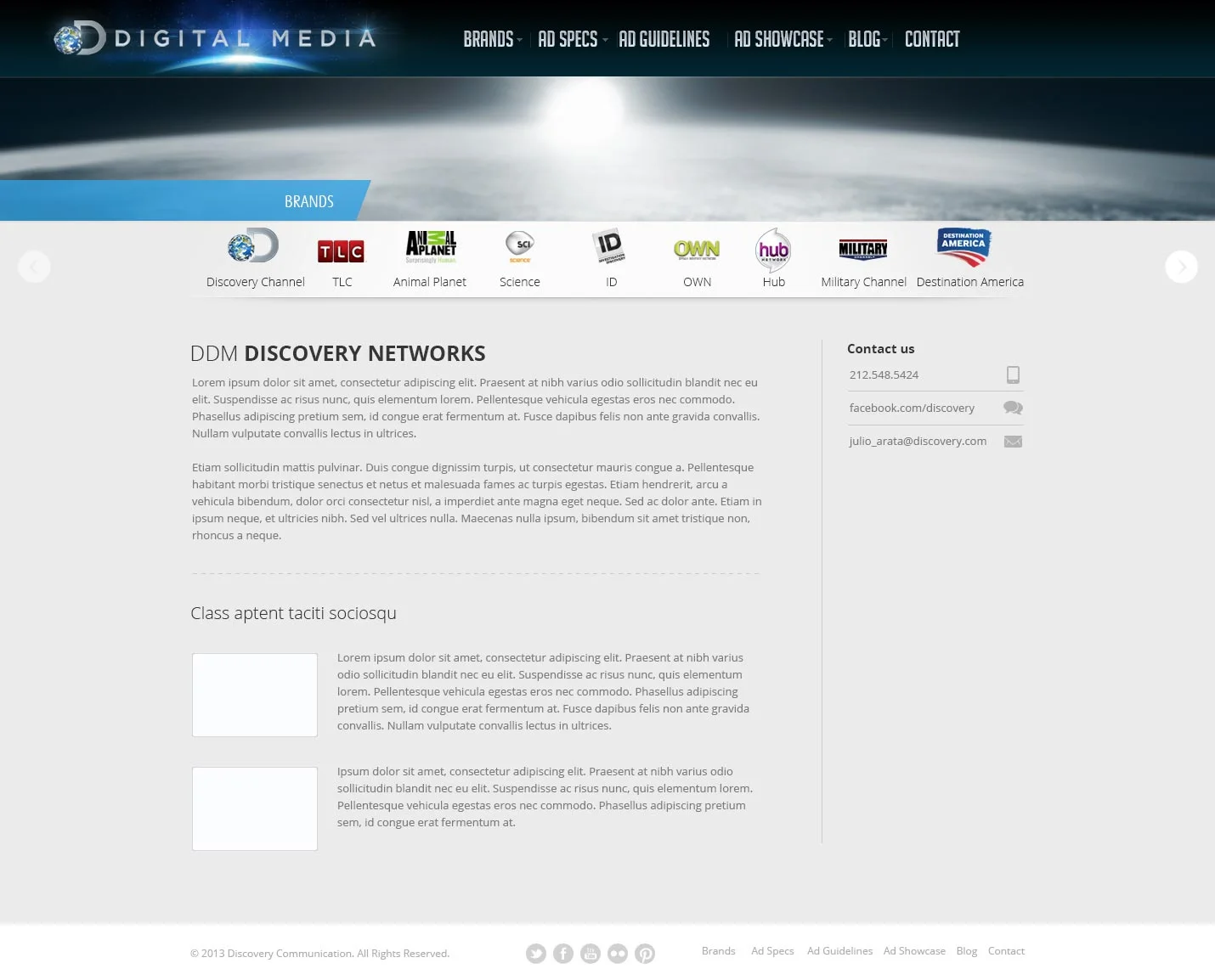Open the footer Ad Guidelines link
Image resolution: width=1215 pixels, height=980 pixels.
click(x=839, y=951)
